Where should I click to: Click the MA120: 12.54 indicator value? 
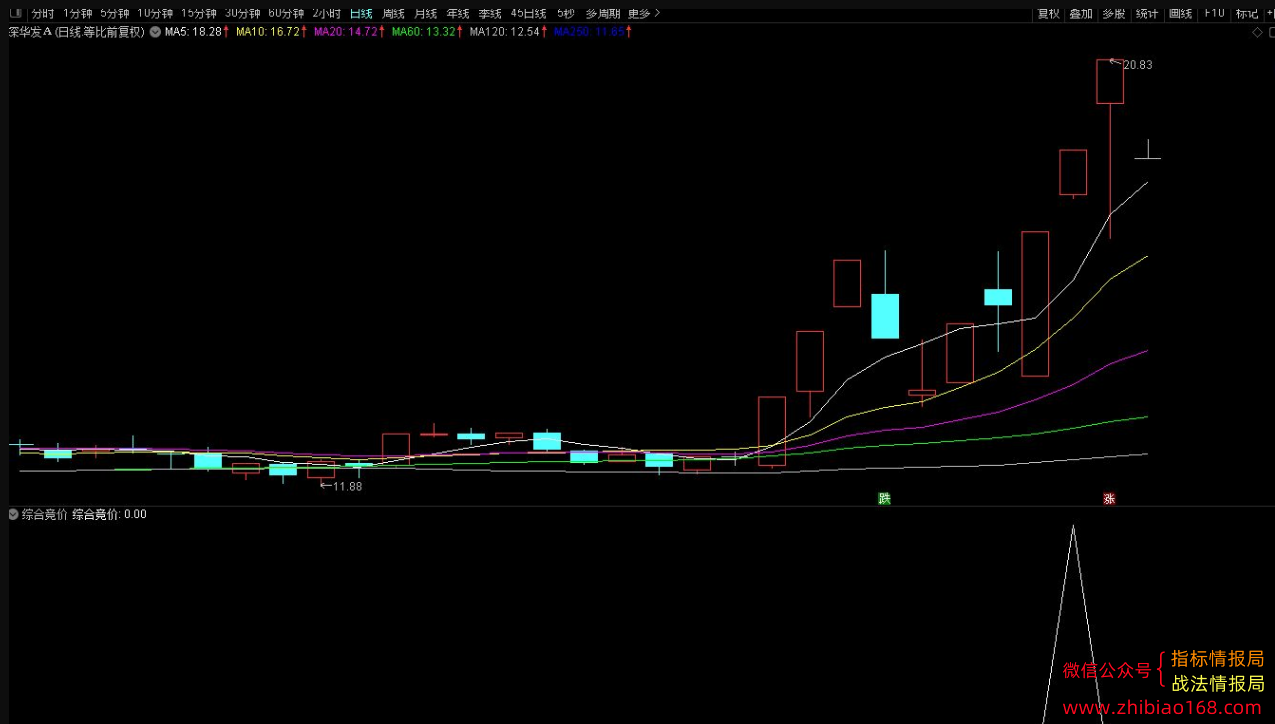point(505,32)
